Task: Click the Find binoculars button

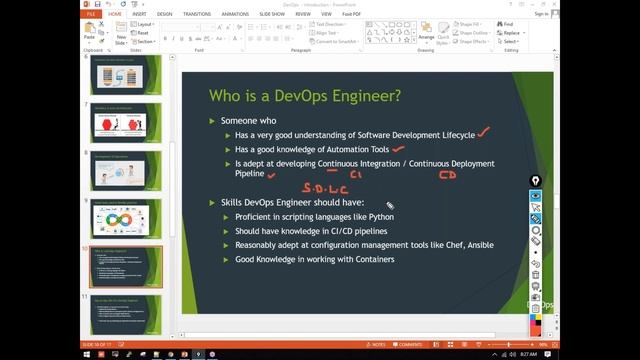Action: click(x=505, y=24)
